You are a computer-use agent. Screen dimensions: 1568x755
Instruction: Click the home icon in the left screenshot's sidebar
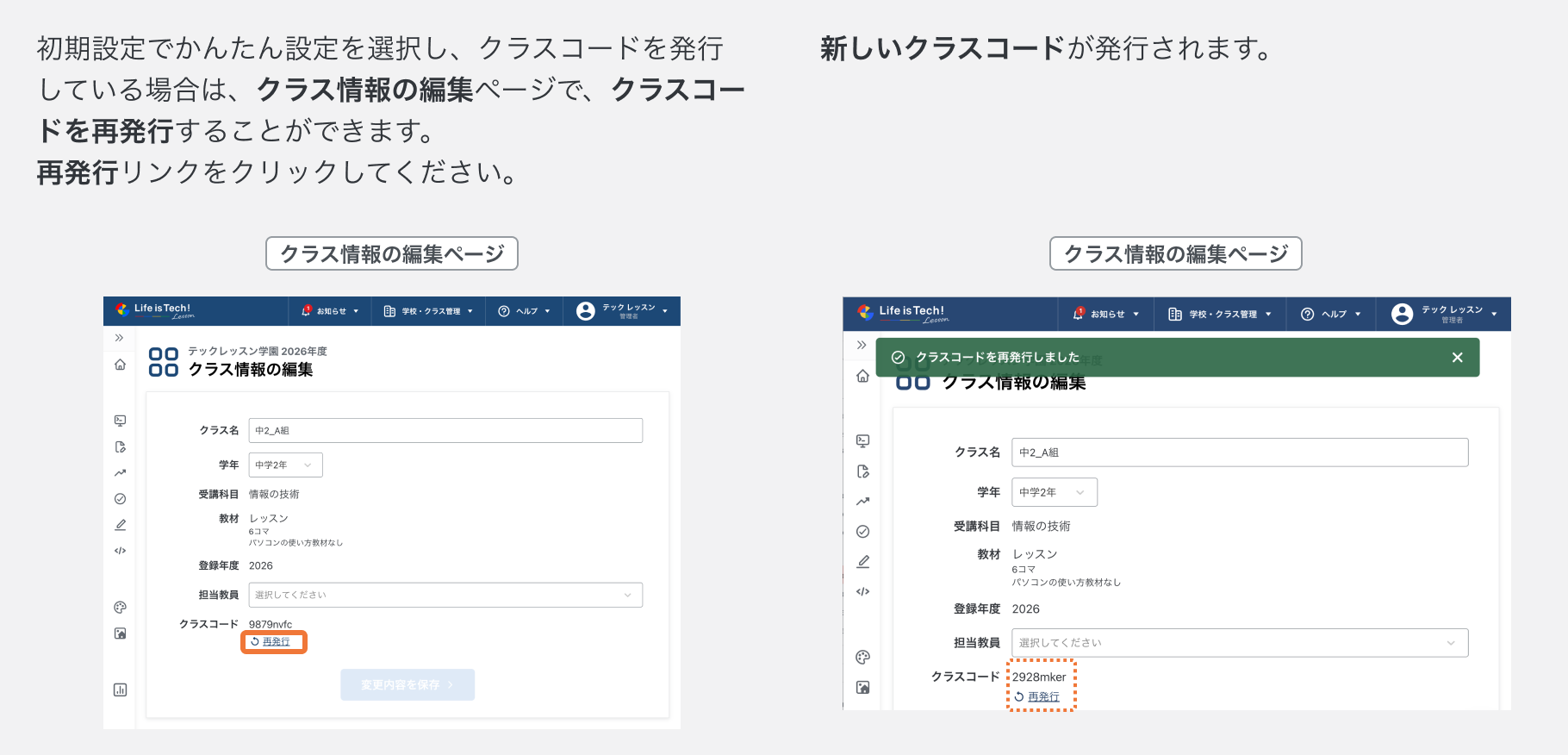point(120,365)
